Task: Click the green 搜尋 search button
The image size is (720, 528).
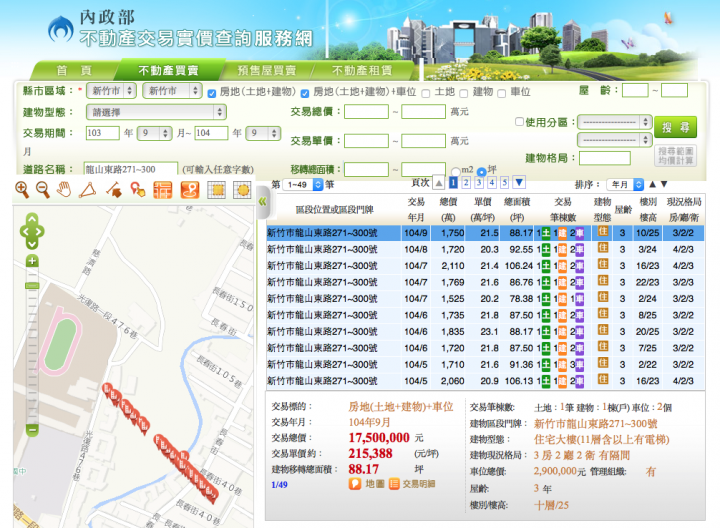Action: click(675, 127)
